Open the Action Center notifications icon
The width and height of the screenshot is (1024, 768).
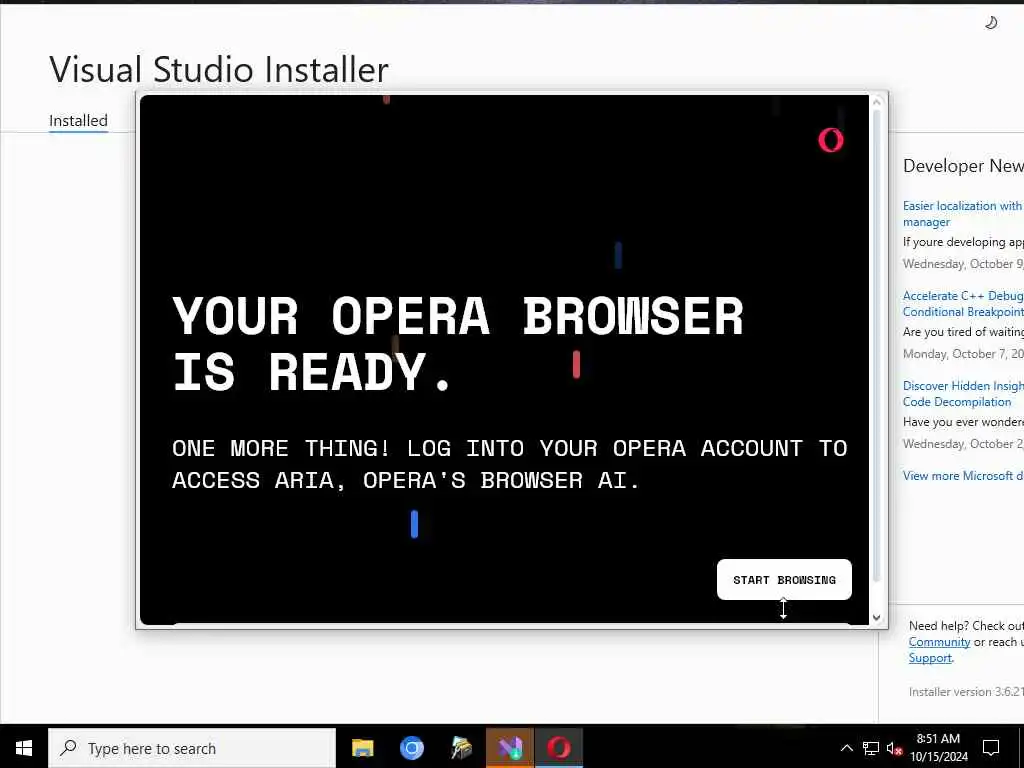[x=991, y=748]
